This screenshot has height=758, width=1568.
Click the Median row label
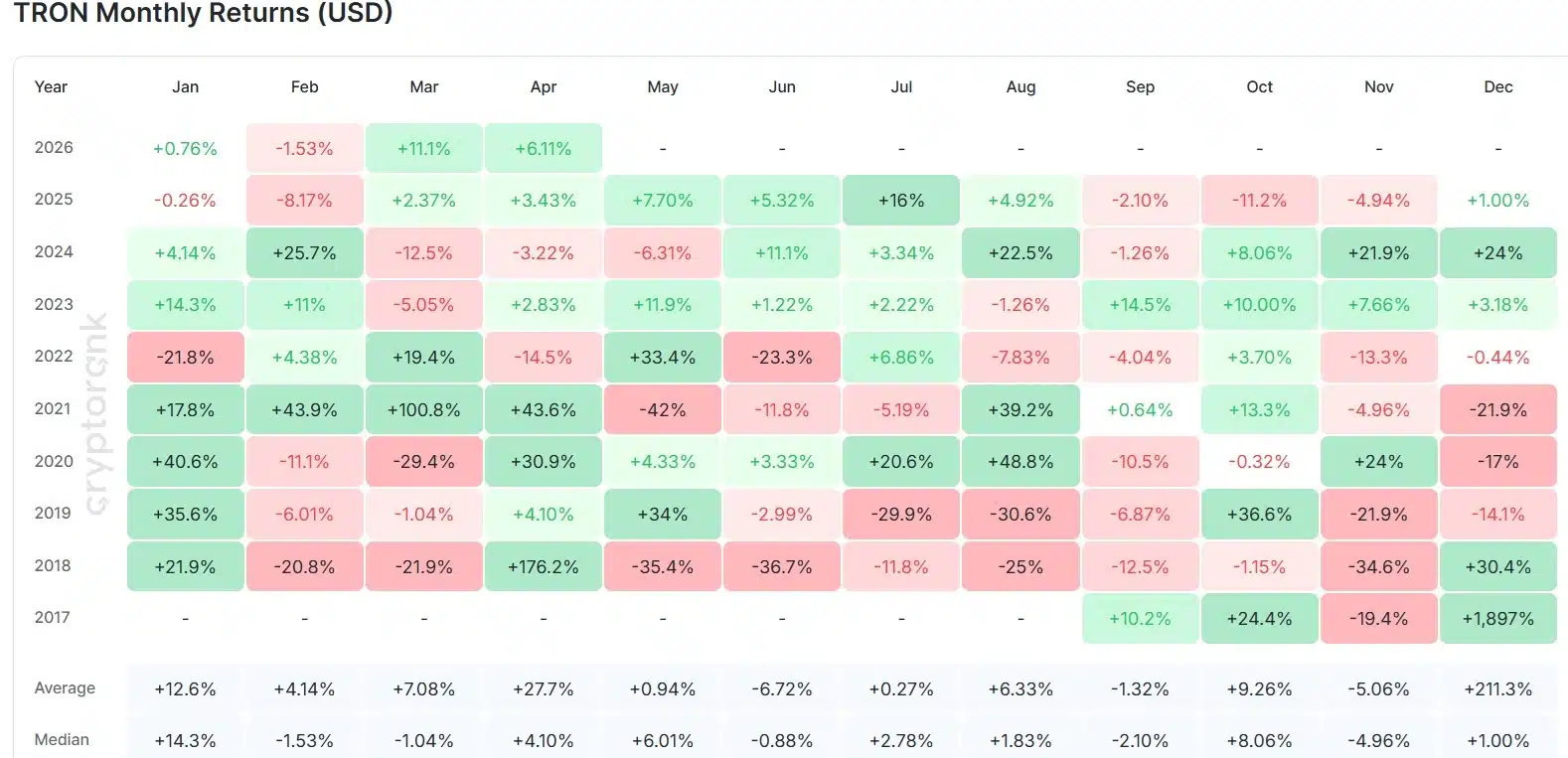pyautogui.click(x=62, y=740)
